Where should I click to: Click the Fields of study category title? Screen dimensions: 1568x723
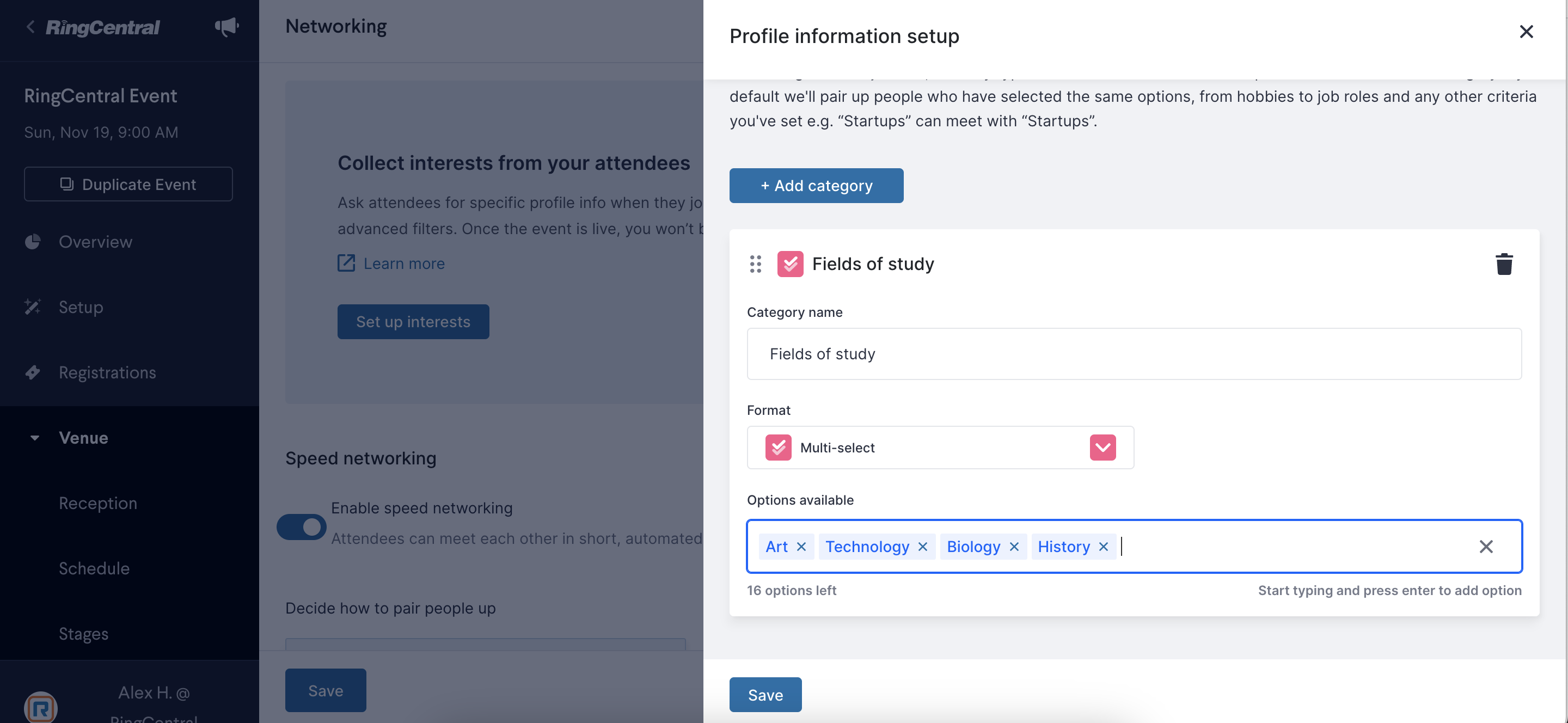click(873, 264)
